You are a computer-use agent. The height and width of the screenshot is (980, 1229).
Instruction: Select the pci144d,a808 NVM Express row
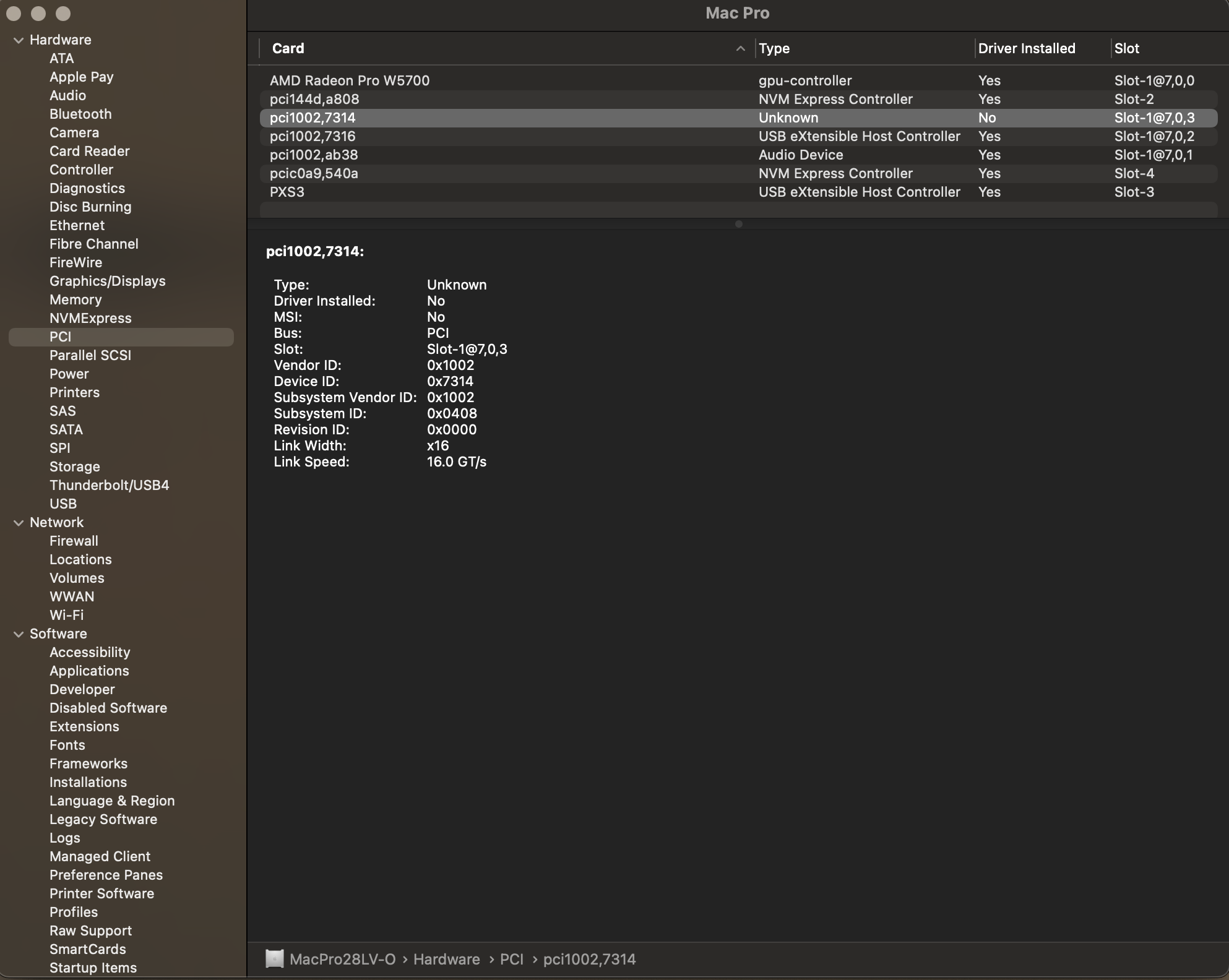tap(314, 99)
